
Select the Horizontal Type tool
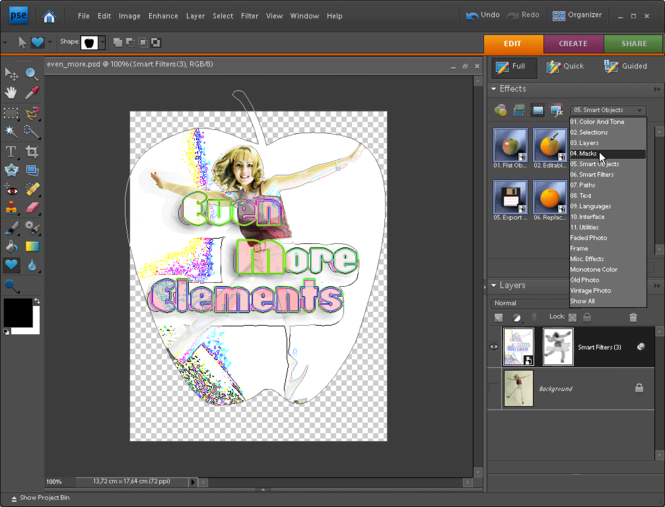[12, 151]
